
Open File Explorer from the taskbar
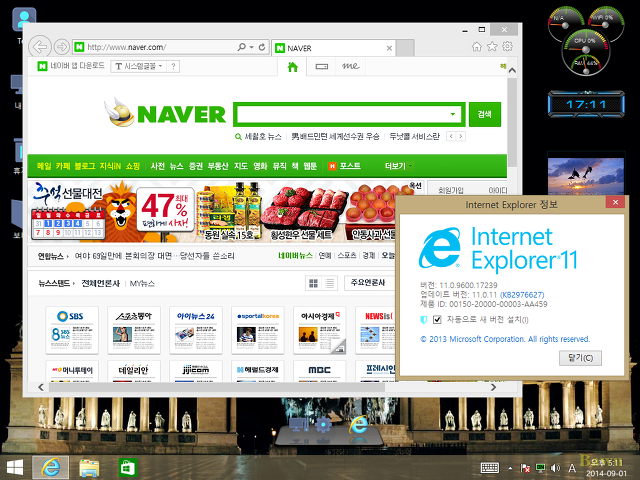(89, 468)
